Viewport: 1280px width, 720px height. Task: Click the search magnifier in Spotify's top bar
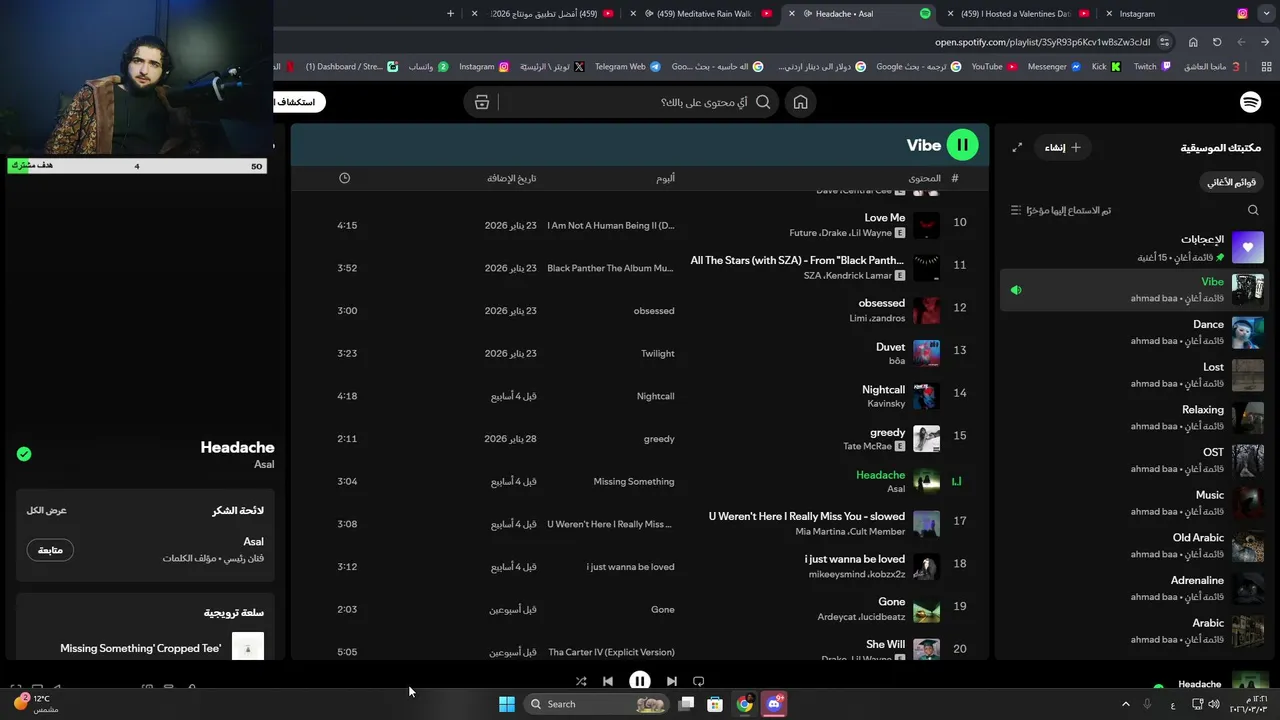pyautogui.click(x=763, y=102)
